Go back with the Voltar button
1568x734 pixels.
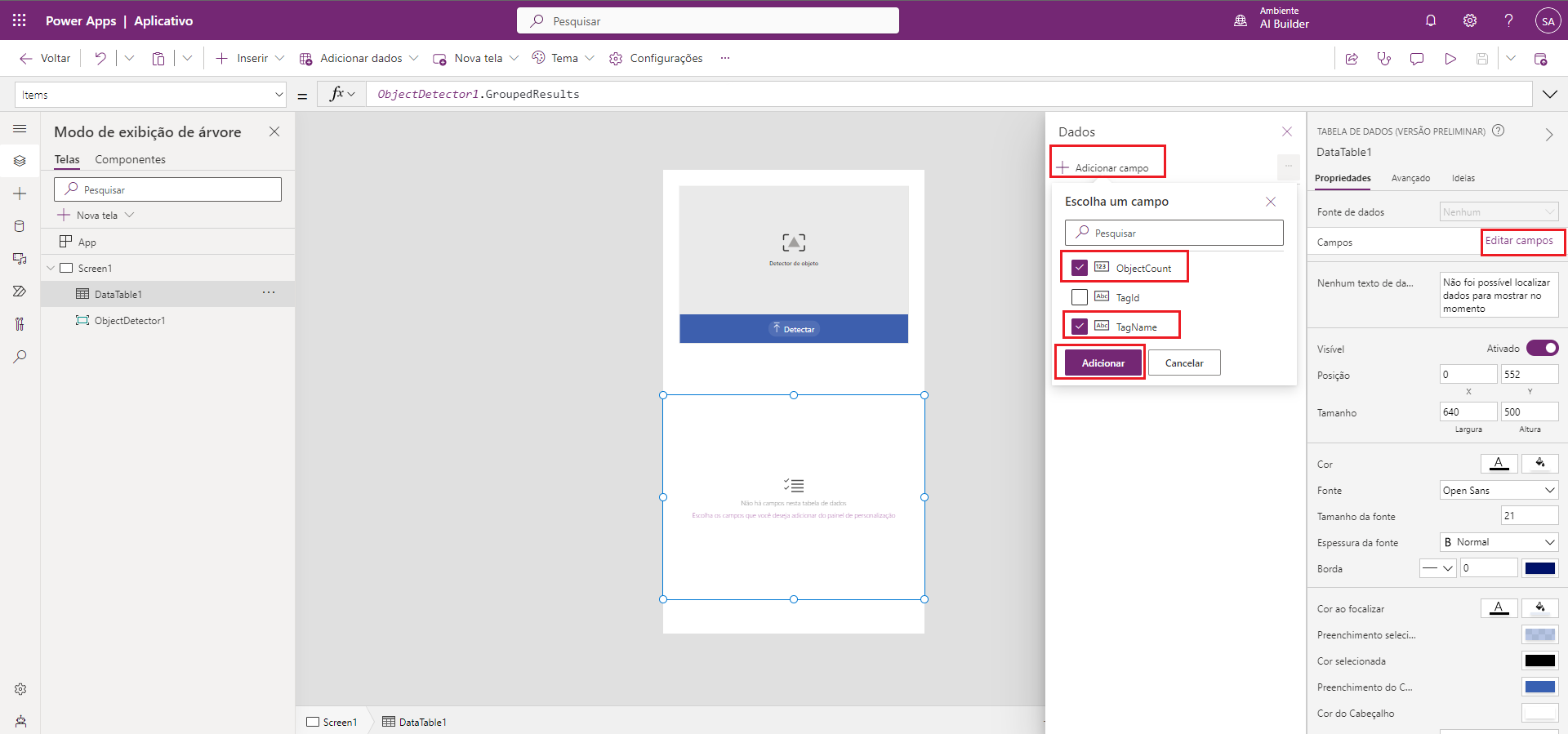pyautogui.click(x=45, y=58)
